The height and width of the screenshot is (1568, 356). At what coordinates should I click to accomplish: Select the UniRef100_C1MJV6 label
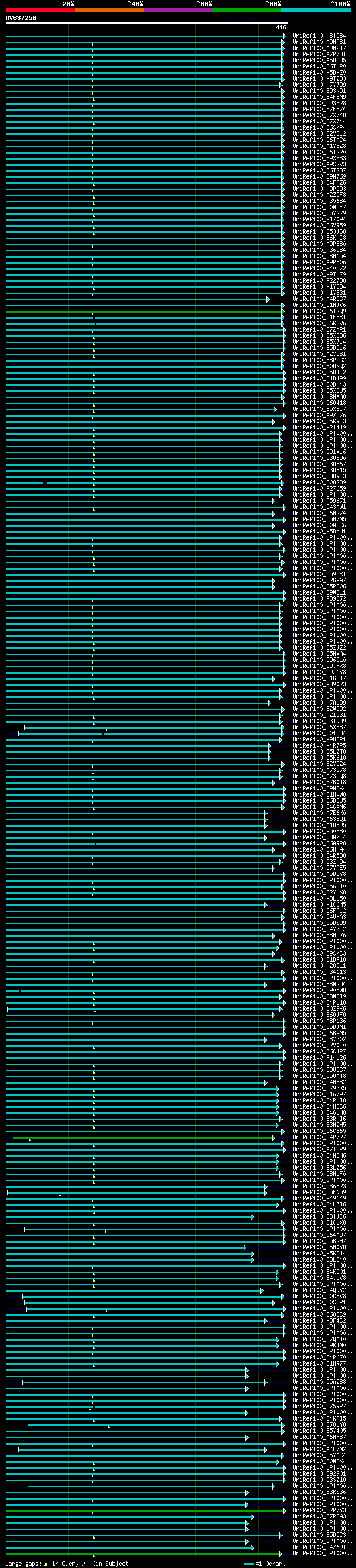pyautogui.click(x=319, y=305)
